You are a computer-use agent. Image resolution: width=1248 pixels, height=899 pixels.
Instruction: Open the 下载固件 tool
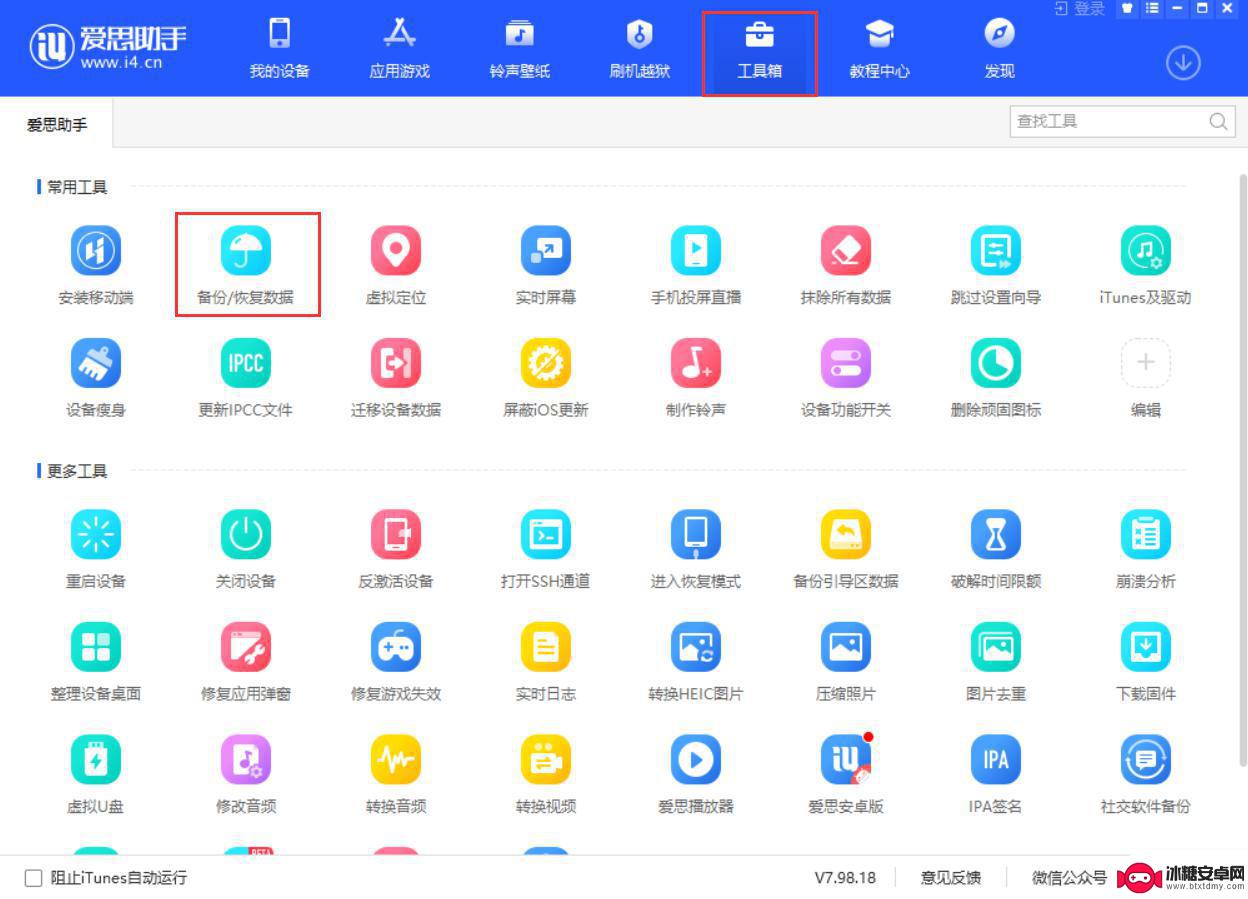[x=1146, y=647]
